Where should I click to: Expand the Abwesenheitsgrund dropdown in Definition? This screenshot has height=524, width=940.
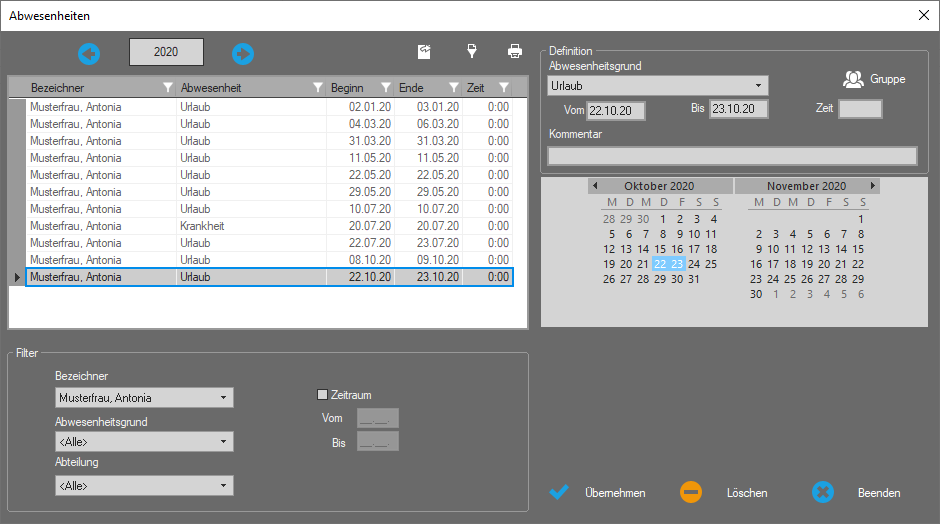759,86
